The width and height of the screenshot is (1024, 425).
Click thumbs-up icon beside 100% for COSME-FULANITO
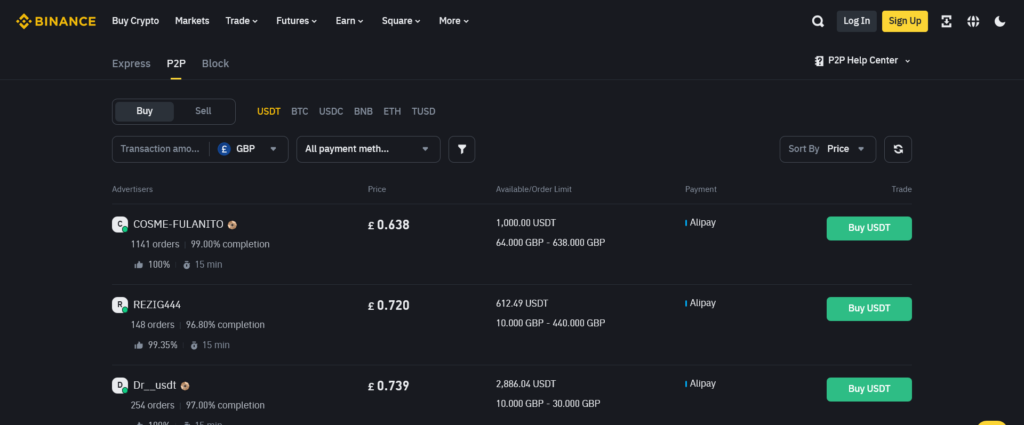tap(138, 264)
